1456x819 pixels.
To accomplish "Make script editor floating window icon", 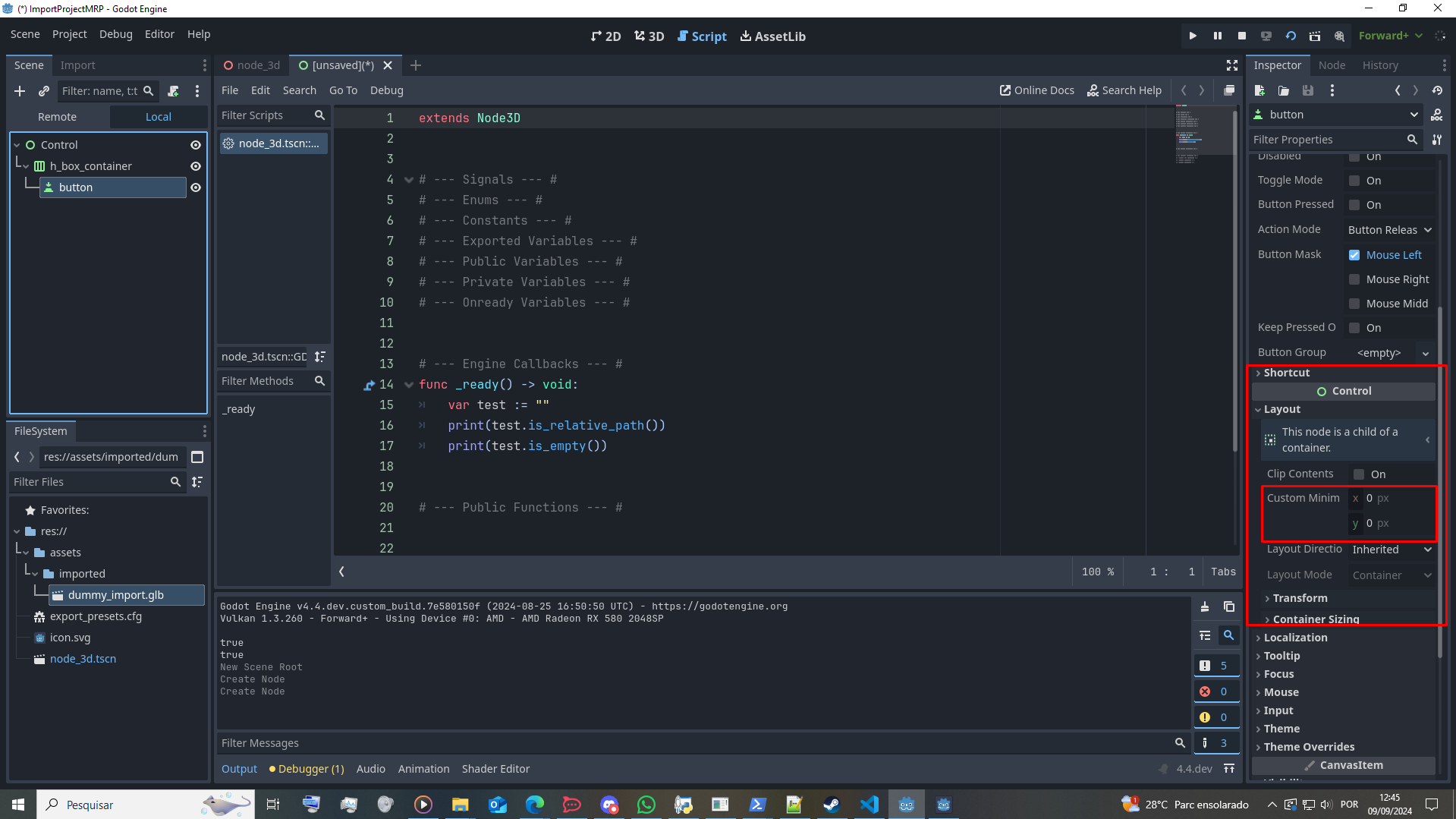I will click(1229, 90).
